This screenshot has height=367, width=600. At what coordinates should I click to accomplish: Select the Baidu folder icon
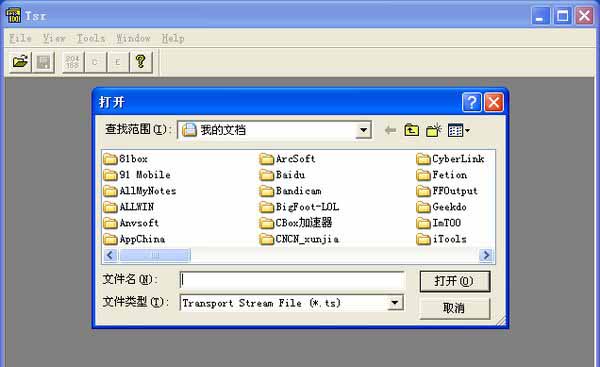point(267,175)
